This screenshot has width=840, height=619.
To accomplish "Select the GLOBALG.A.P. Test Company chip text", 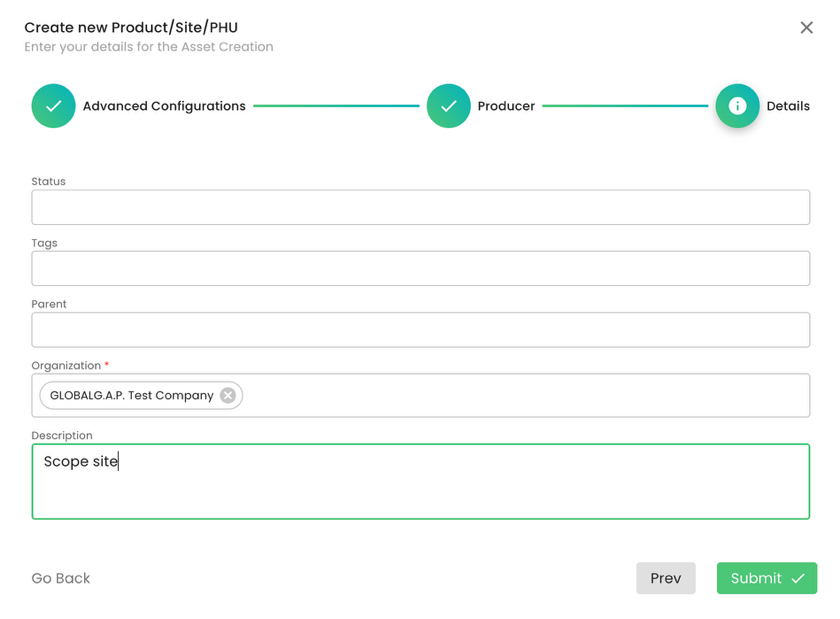I will click(x=131, y=396).
